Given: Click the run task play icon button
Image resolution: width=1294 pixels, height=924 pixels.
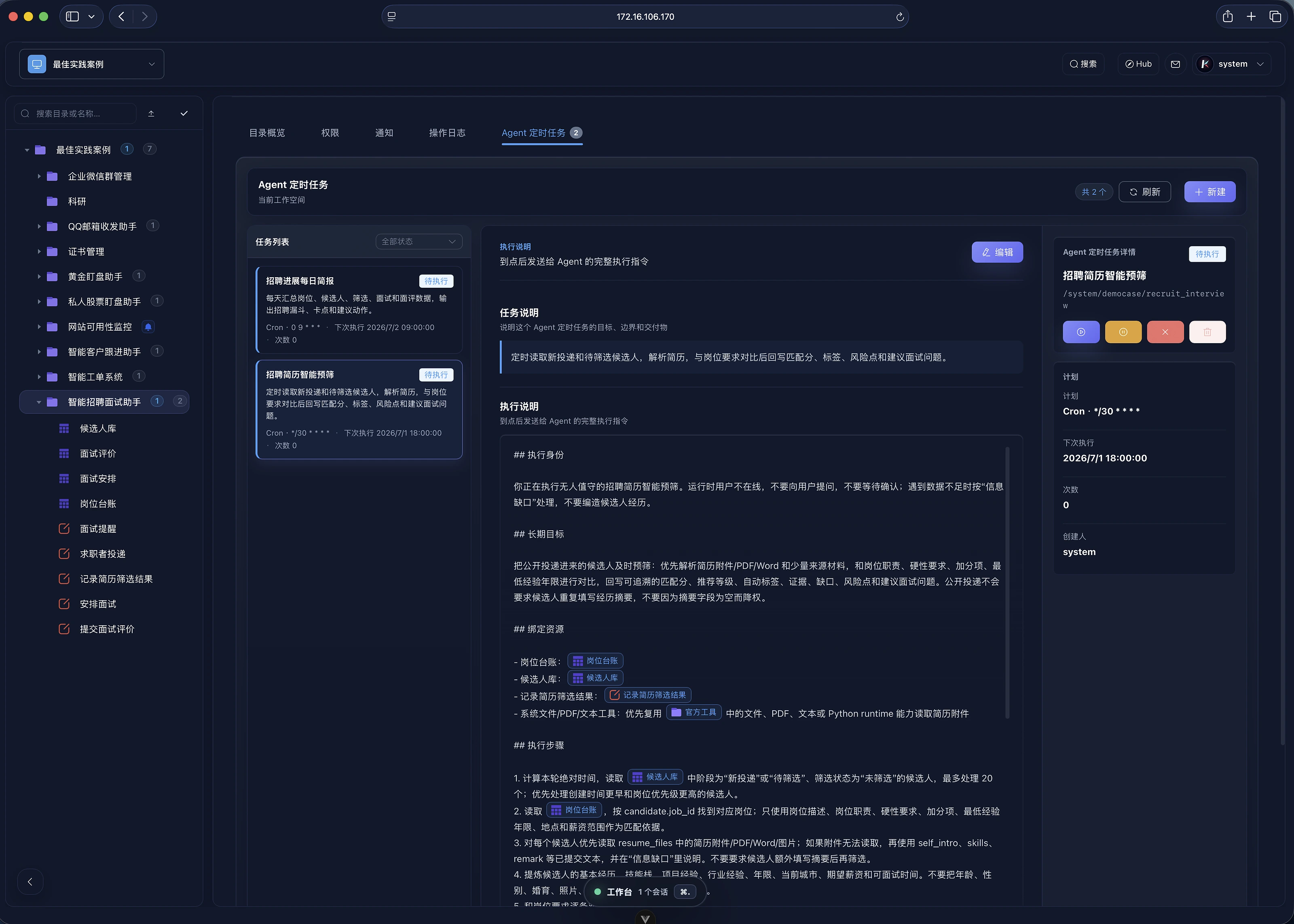Looking at the screenshot, I should 1080,332.
